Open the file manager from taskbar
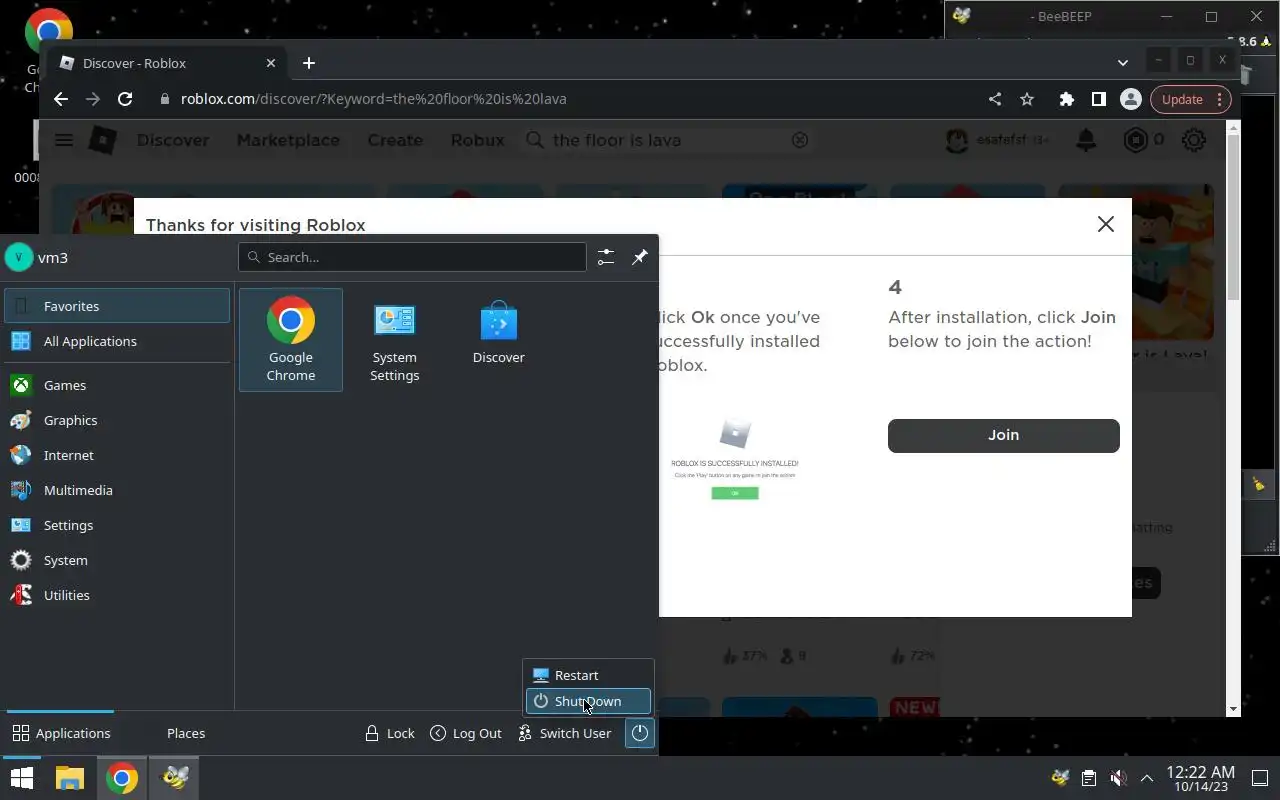Screen dimensions: 1280x800 click(69, 777)
